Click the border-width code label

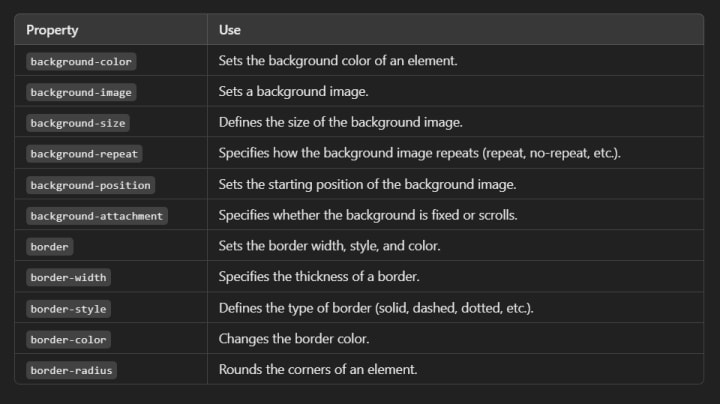[68, 277]
